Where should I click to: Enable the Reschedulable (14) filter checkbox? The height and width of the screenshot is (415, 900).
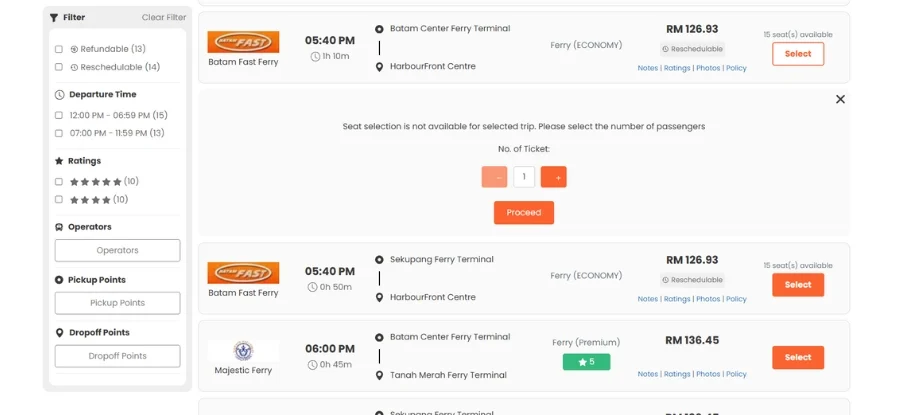tap(59, 67)
